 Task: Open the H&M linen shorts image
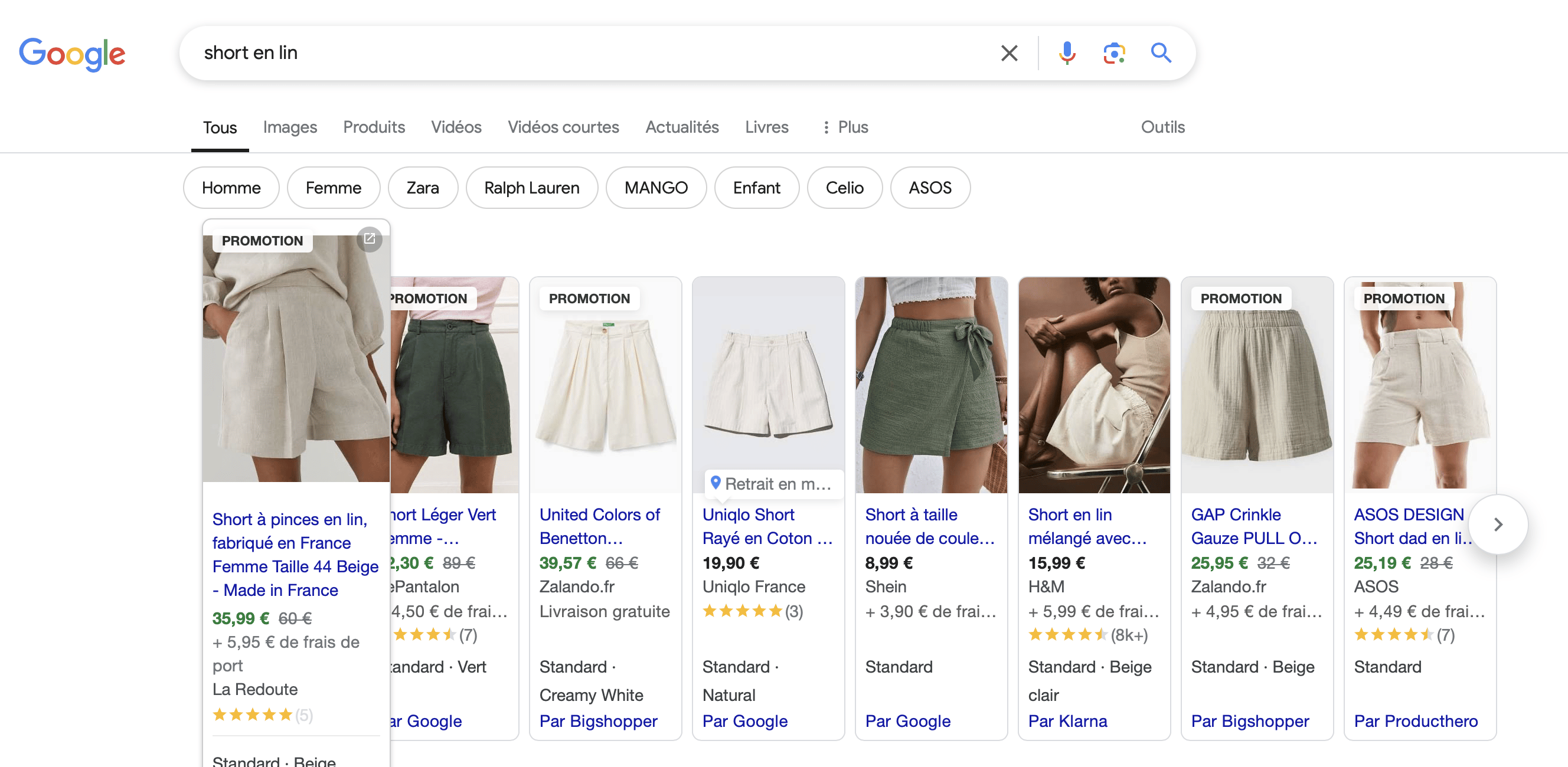click(1094, 385)
